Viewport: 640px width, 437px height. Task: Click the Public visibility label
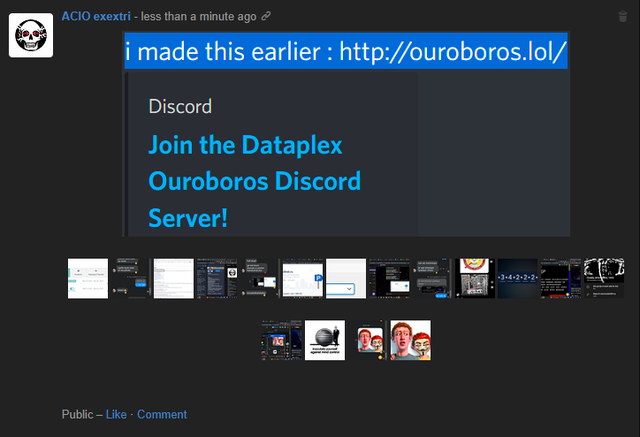click(78, 415)
